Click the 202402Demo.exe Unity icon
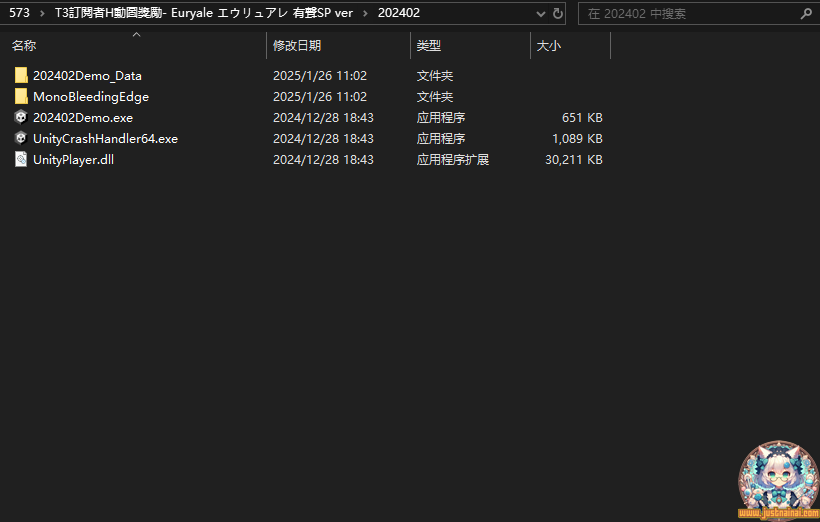Viewport: 820px width, 522px height. click(21, 117)
